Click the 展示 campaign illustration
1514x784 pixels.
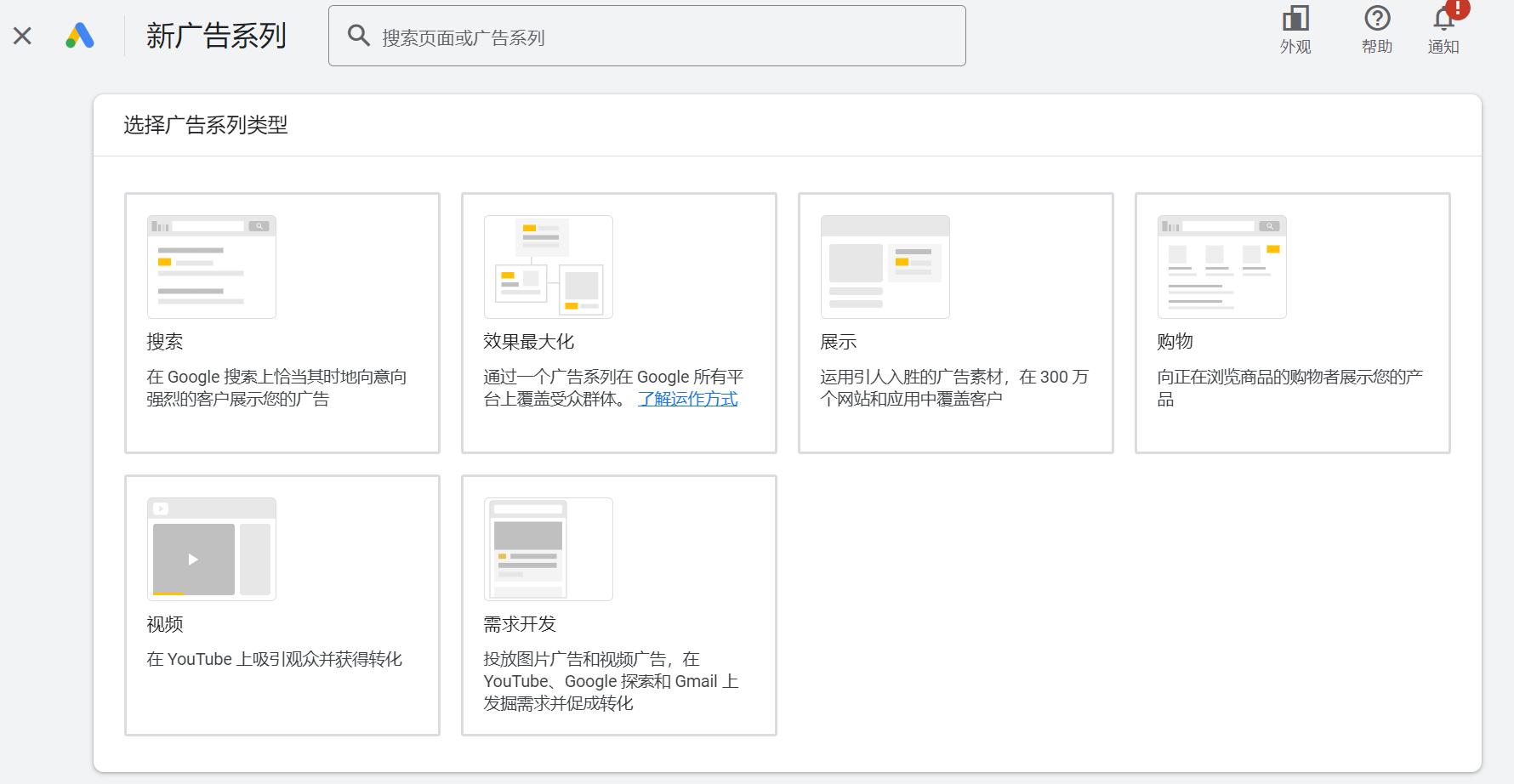coord(885,267)
